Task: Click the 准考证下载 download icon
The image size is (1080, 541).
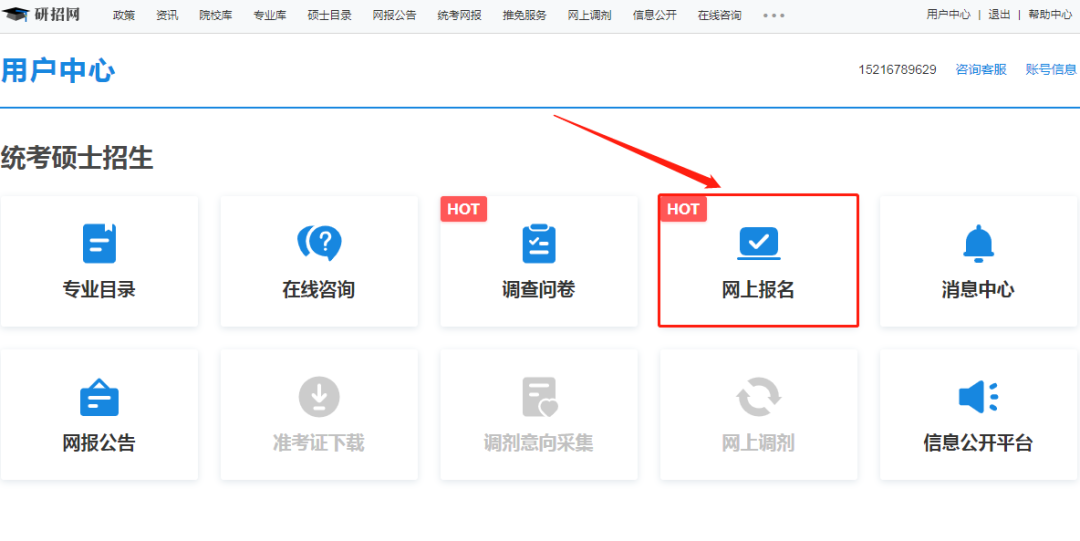Action: click(319, 397)
